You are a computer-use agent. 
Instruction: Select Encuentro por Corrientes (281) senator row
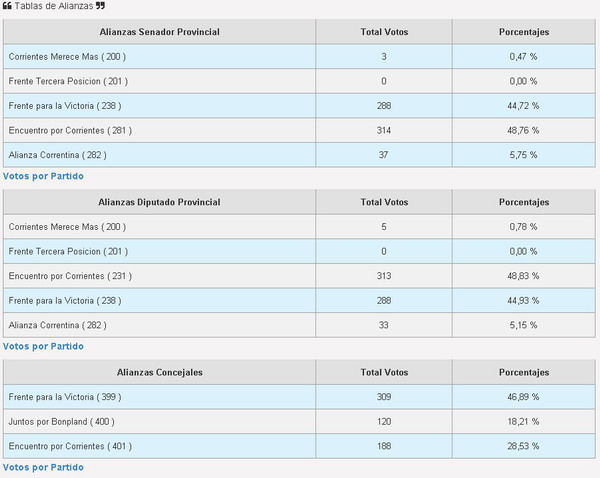[x=299, y=131]
